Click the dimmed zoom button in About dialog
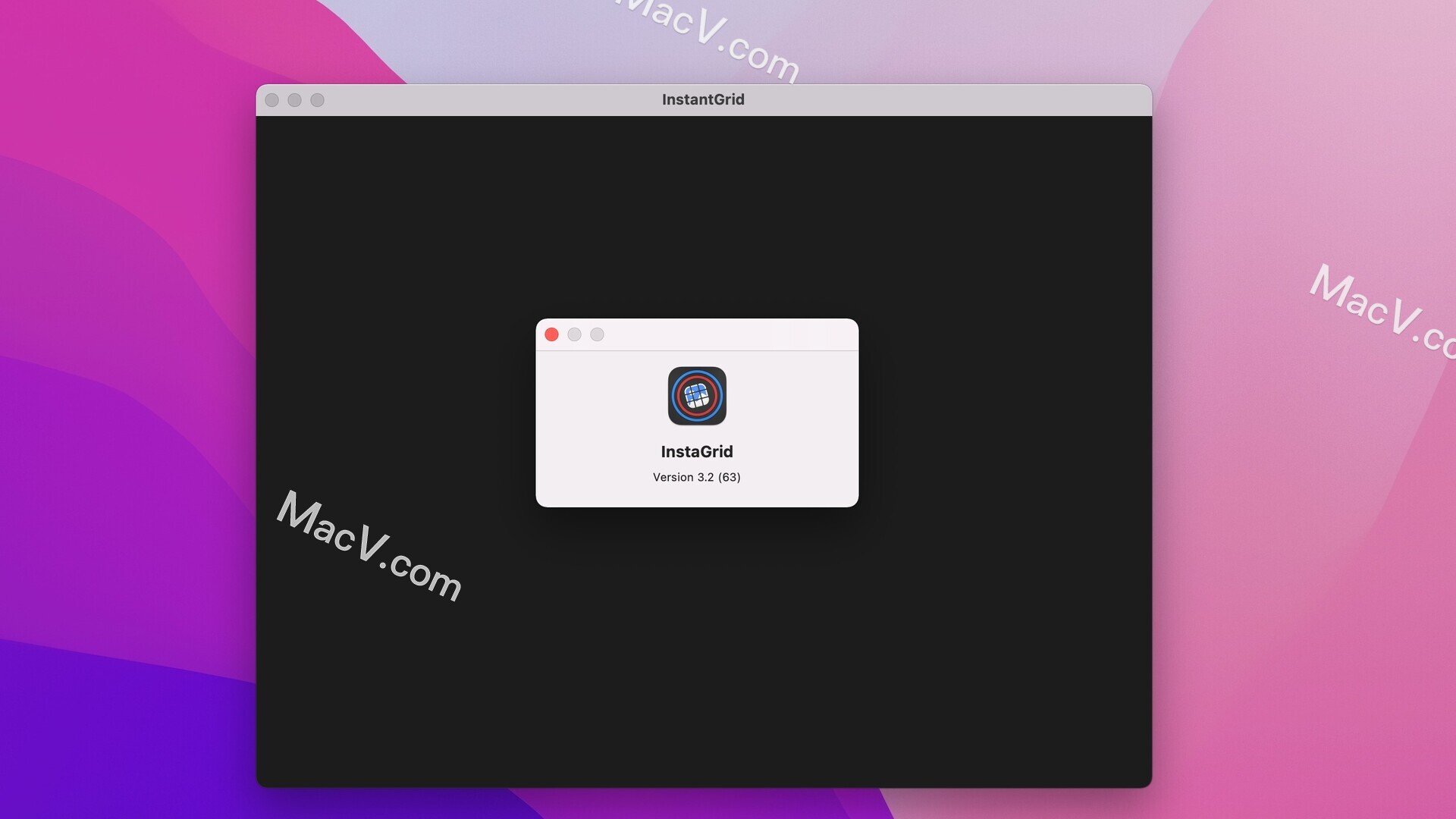The height and width of the screenshot is (819, 1456). pyautogui.click(x=598, y=334)
